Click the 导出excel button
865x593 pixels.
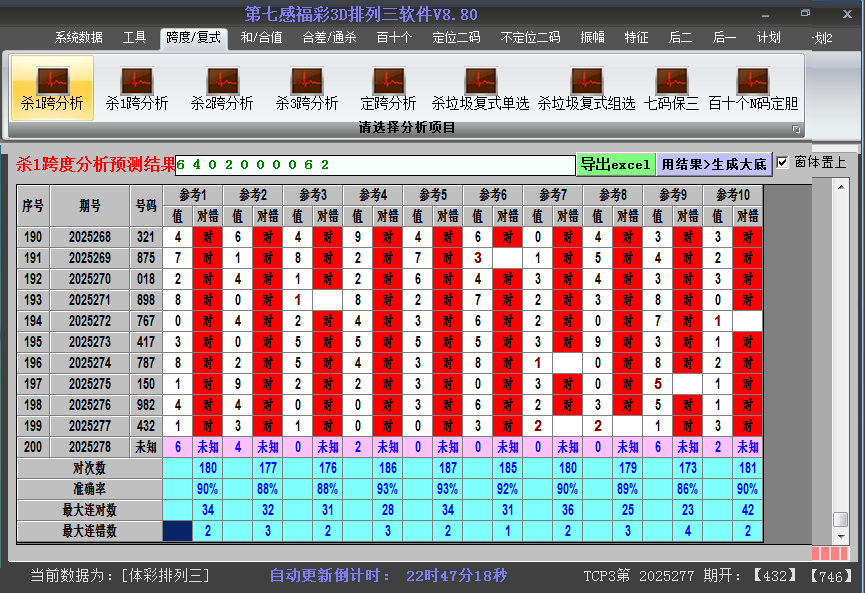point(615,162)
